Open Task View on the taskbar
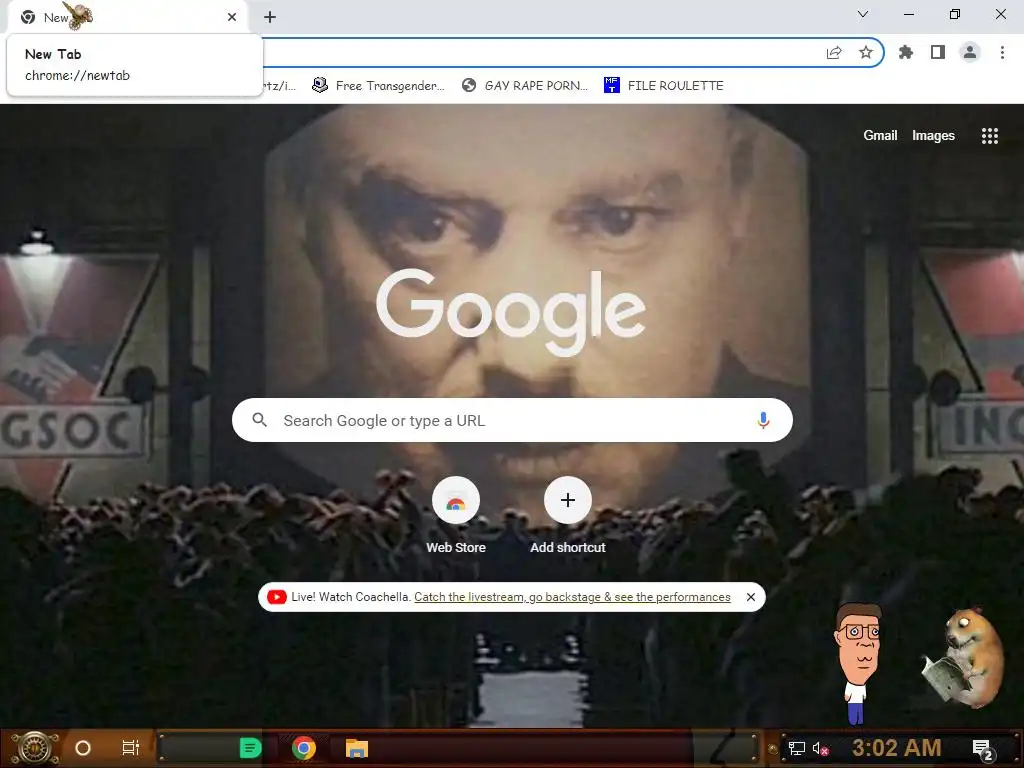The height and width of the screenshot is (768, 1024). [x=131, y=748]
